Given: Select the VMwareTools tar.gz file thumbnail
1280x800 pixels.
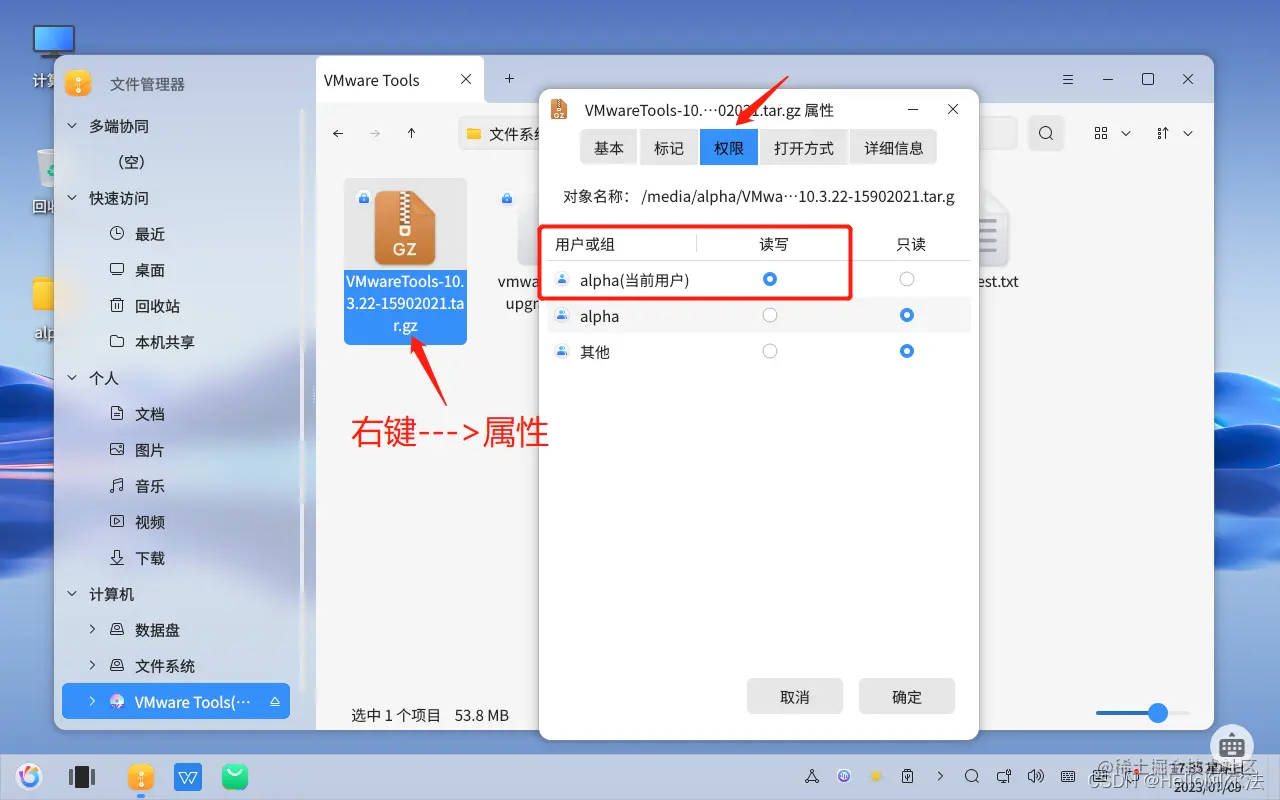Looking at the screenshot, I should coord(405,227).
